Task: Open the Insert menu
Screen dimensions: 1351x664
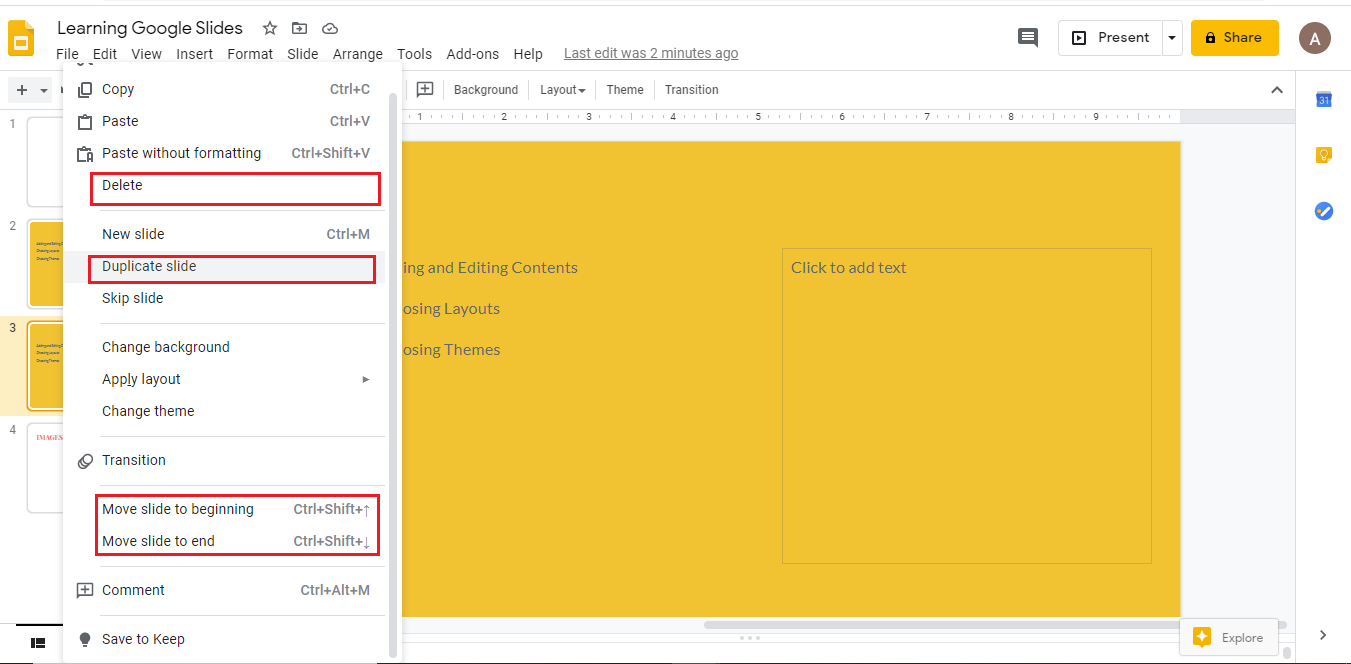Action: click(x=194, y=54)
